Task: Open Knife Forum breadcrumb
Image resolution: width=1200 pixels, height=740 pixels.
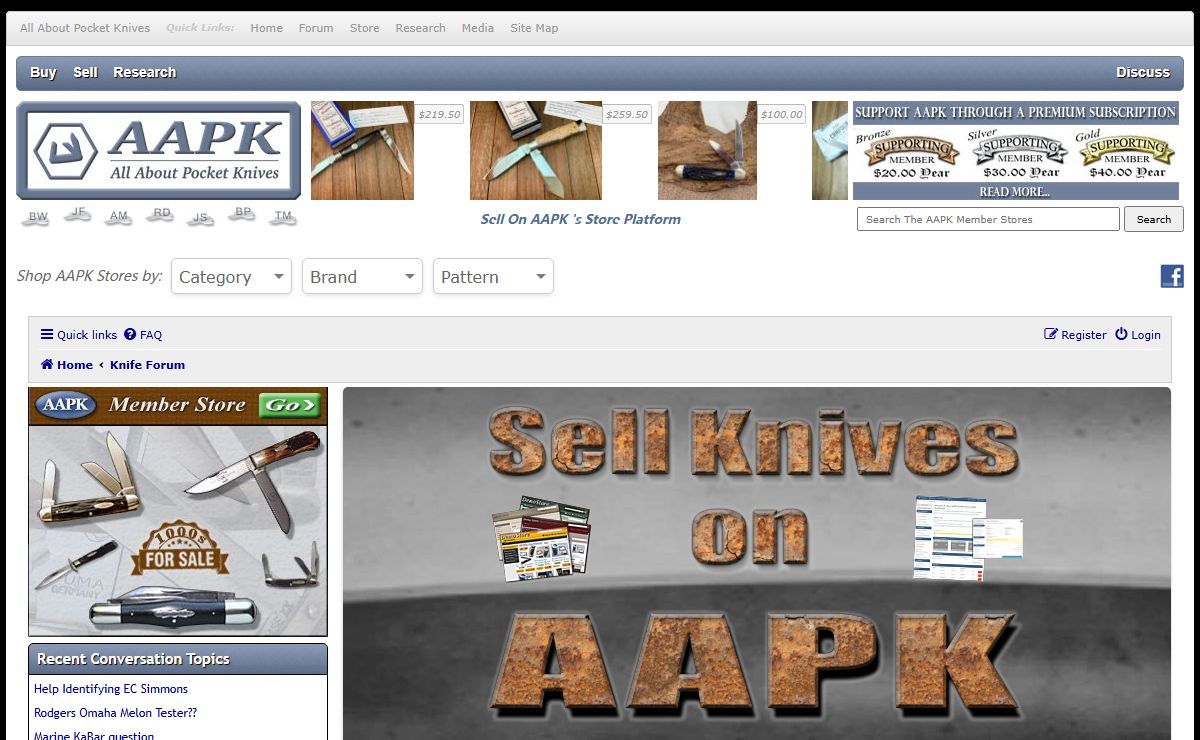Action: [x=147, y=365]
